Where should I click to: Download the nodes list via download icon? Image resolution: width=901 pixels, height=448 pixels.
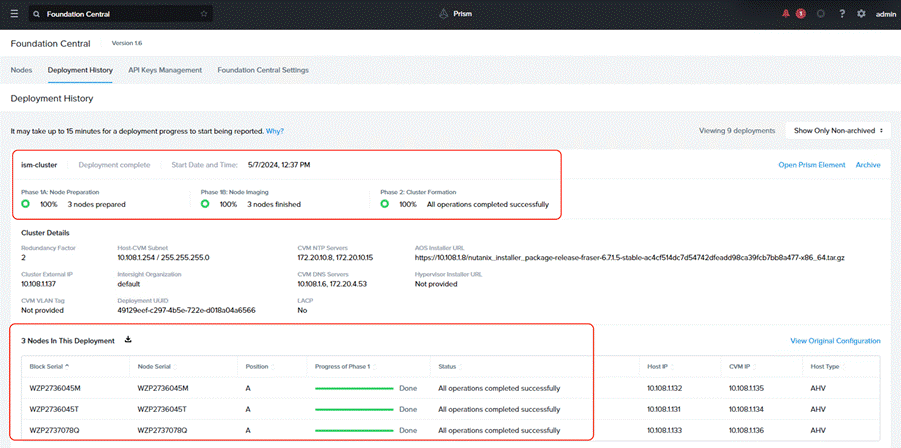128,340
